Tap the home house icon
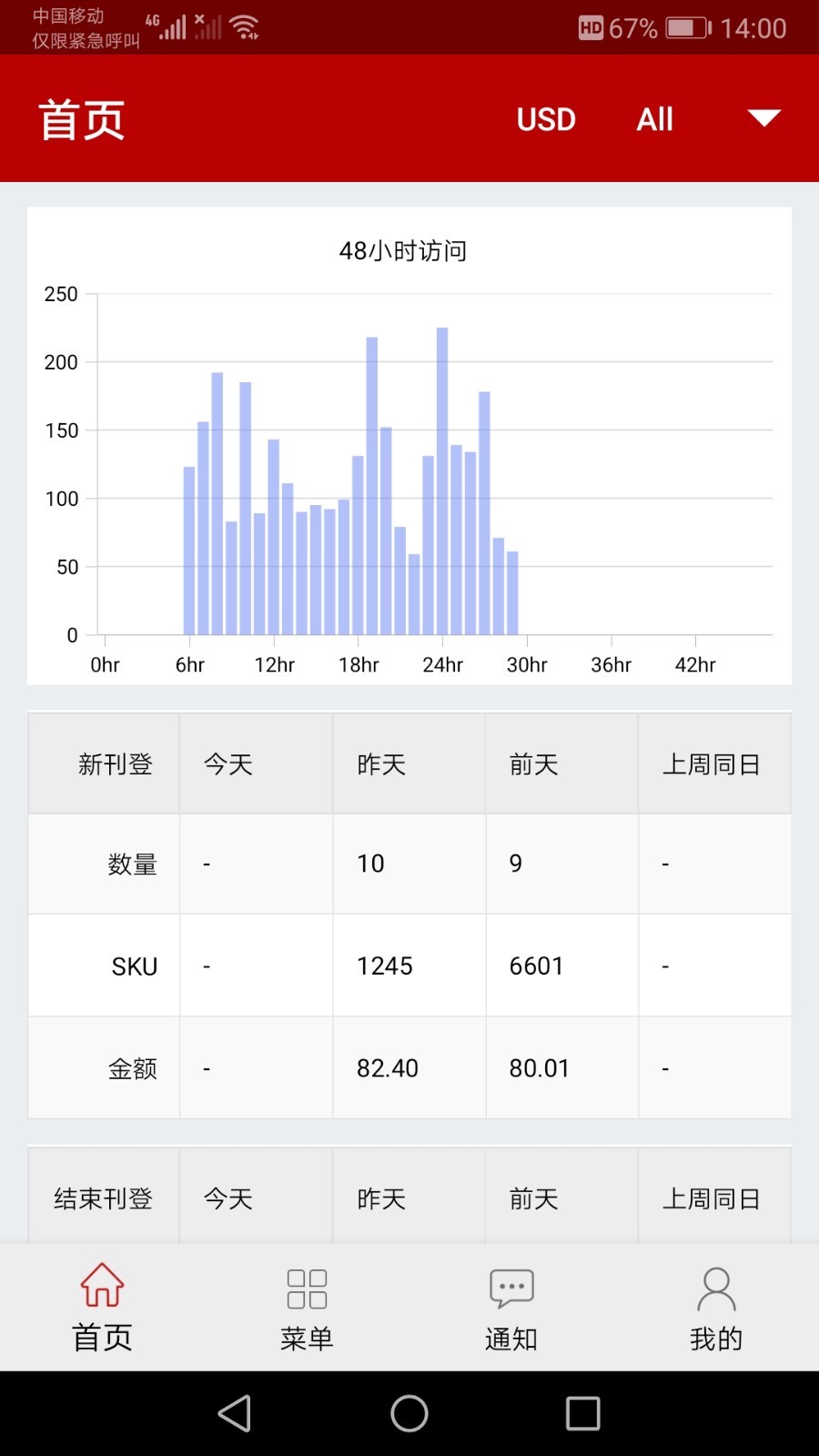Image resolution: width=819 pixels, height=1456 pixels. 102,1285
